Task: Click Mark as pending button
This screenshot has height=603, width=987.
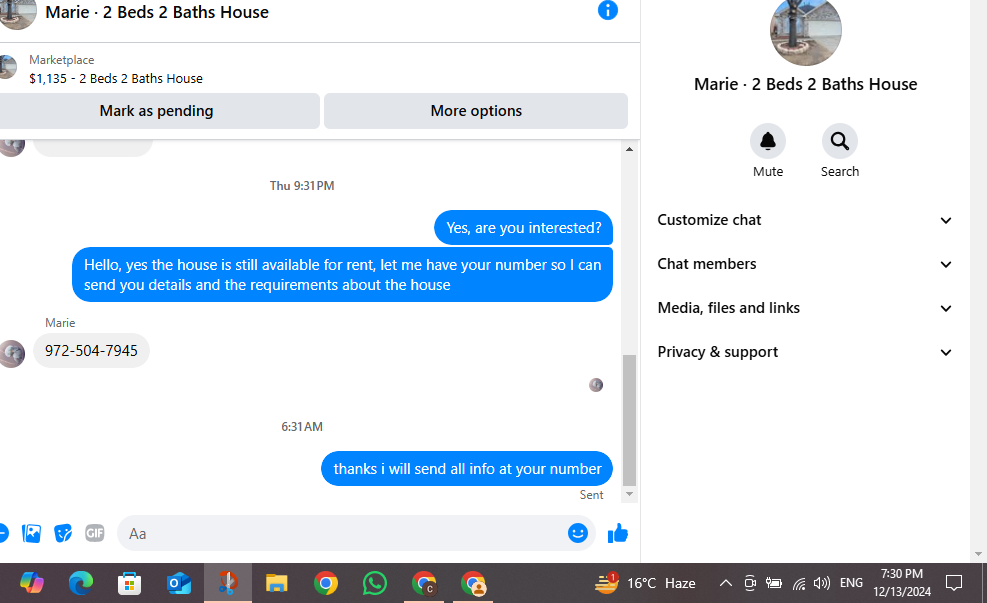Action: (157, 111)
